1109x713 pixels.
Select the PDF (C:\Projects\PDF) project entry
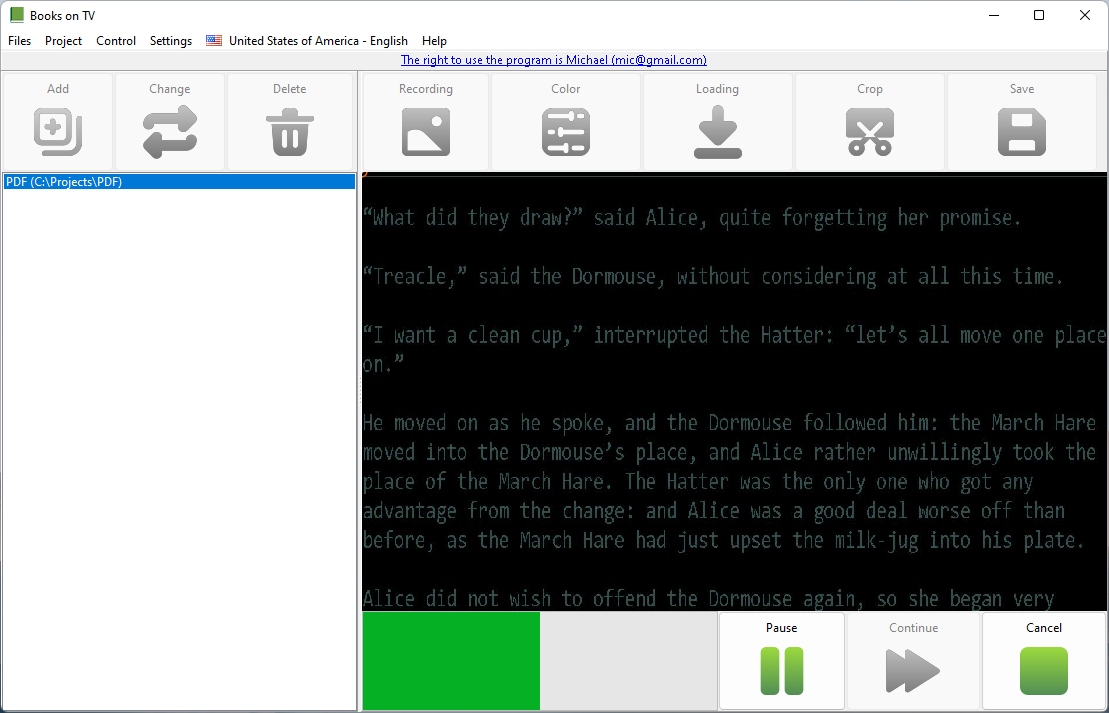point(180,182)
